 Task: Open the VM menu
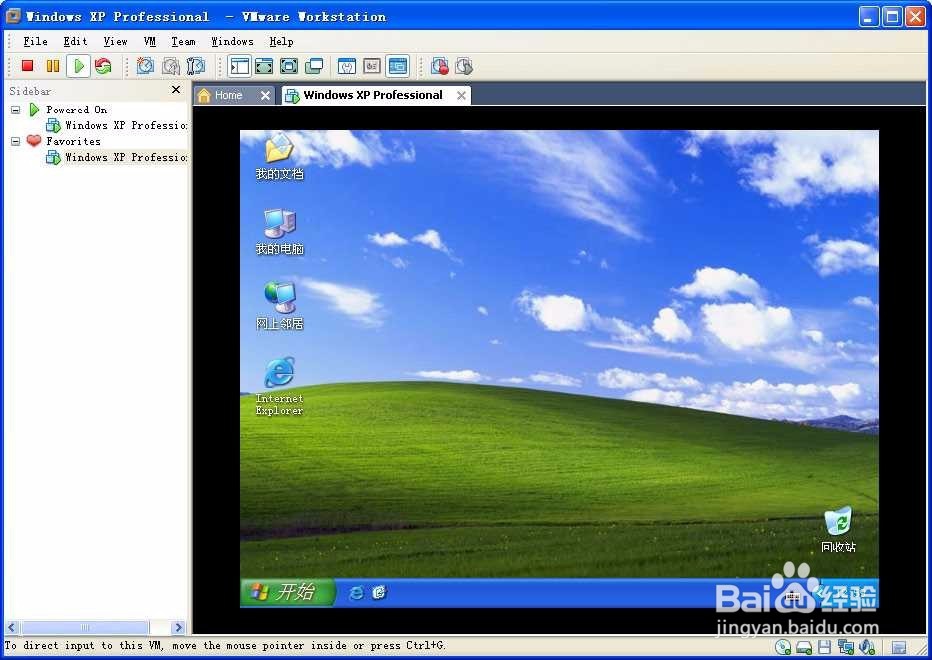click(x=150, y=42)
